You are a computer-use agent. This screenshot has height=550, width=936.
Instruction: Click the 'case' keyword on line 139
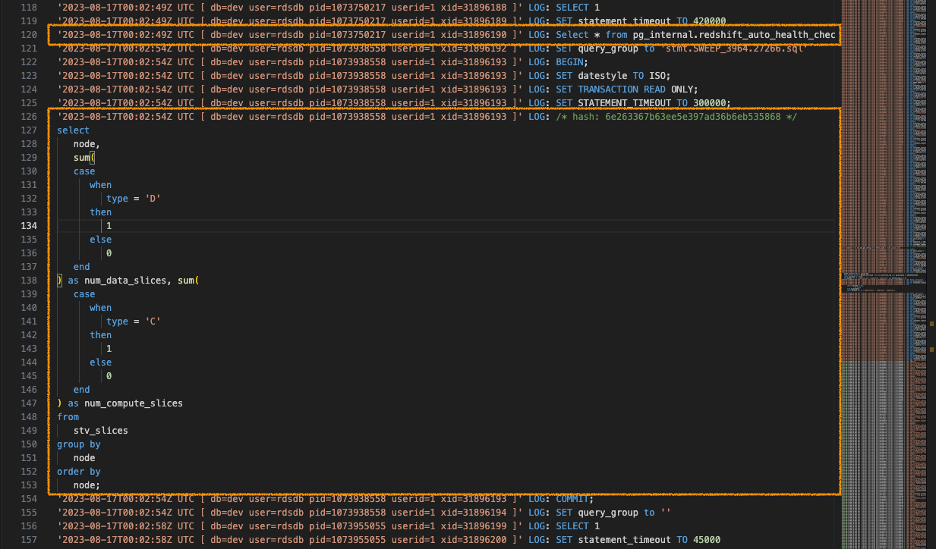[84, 294]
